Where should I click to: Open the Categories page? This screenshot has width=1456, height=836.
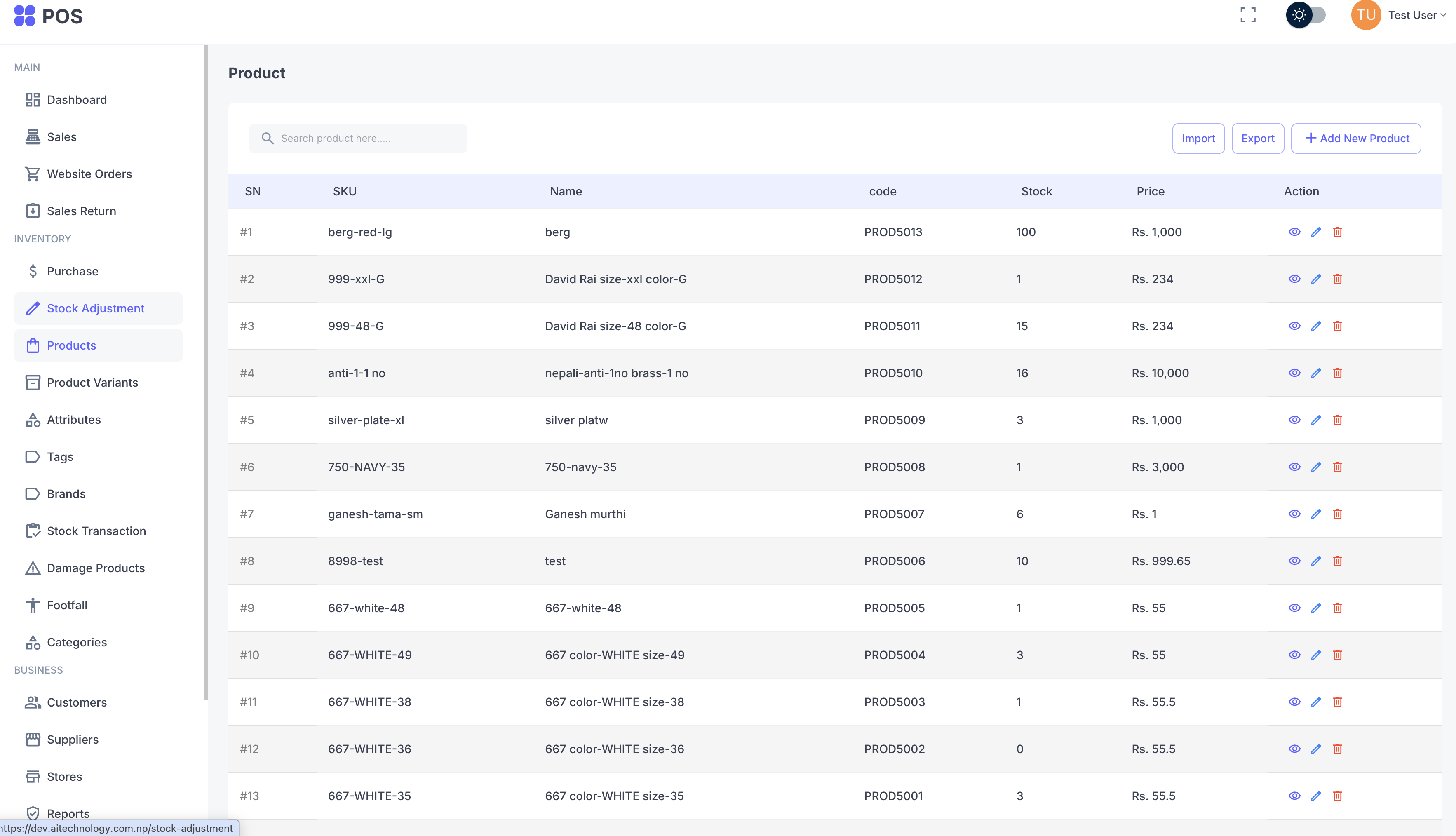(76, 642)
